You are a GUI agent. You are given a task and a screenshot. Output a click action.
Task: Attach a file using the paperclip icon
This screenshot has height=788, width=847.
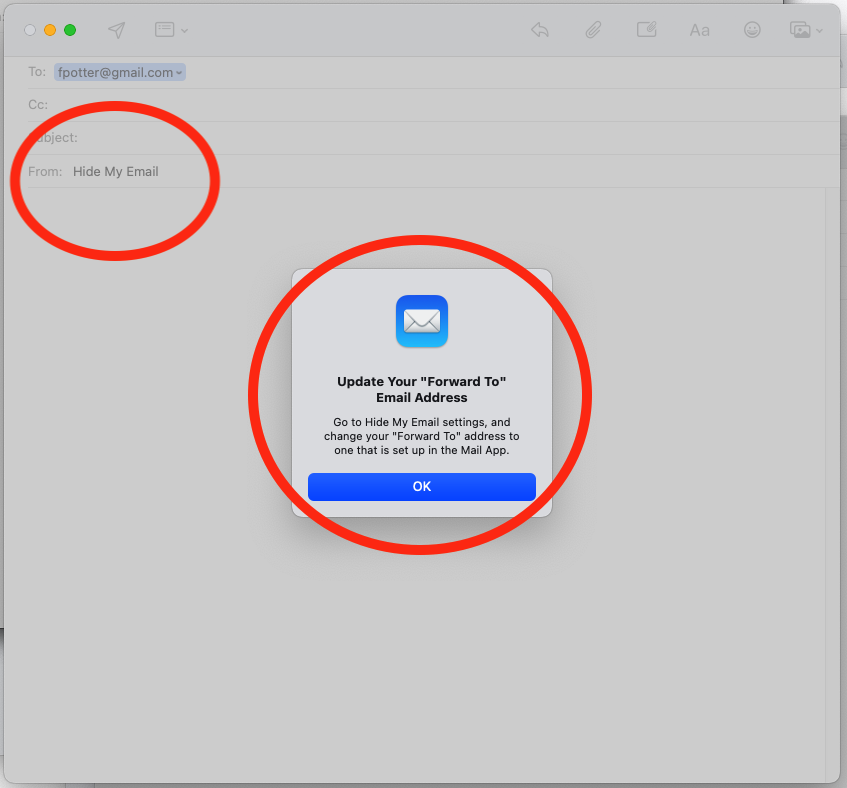(x=593, y=30)
